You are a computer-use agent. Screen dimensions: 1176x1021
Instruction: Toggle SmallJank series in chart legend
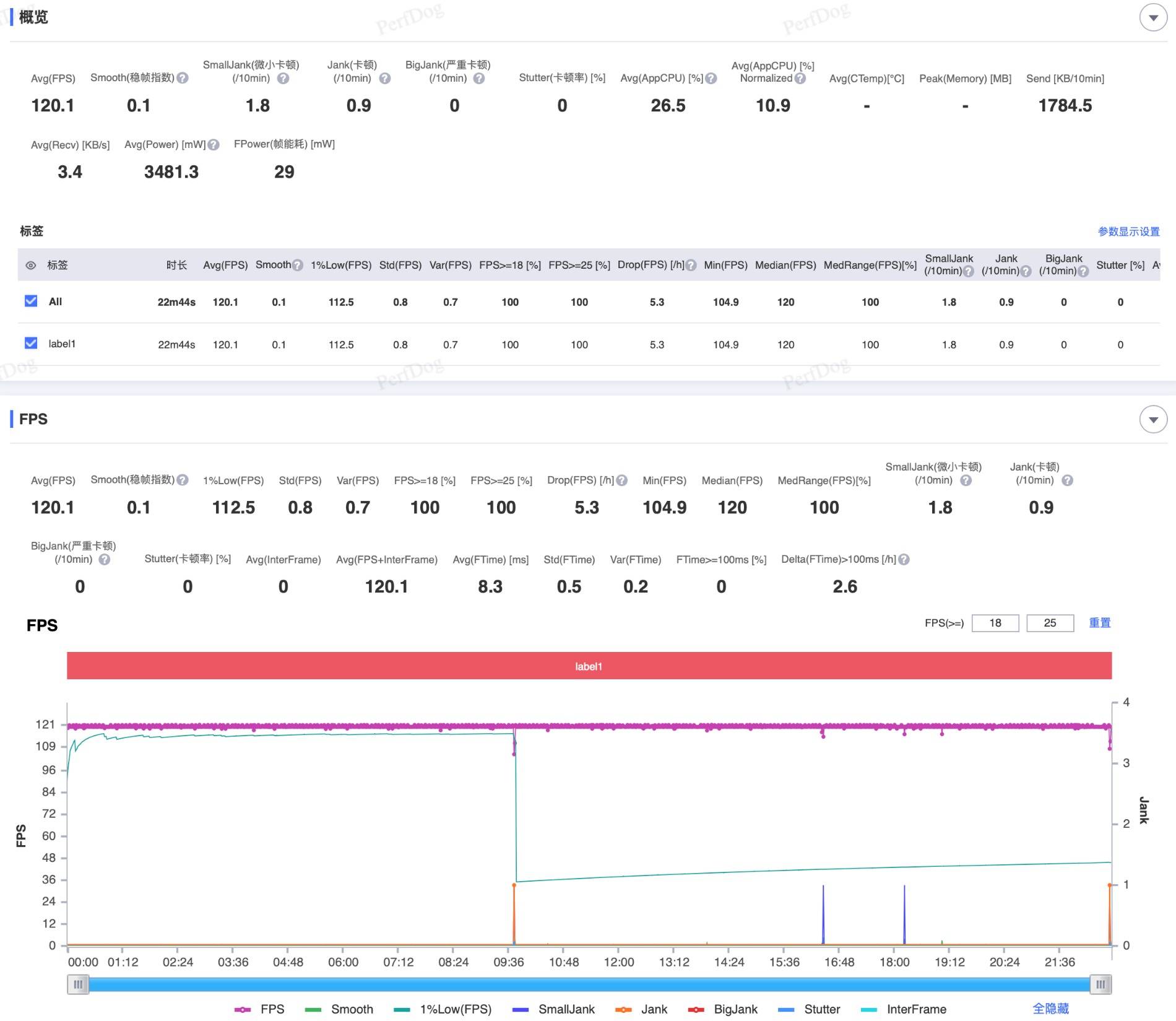(553, 1009)
